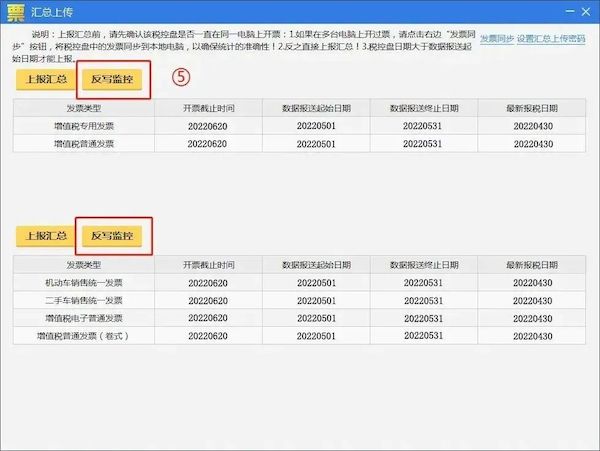600x451 pixels.
Task: Click 数据报送终止日期 header in the 增值税专用发票 table
Action: [x=424, y=108]
